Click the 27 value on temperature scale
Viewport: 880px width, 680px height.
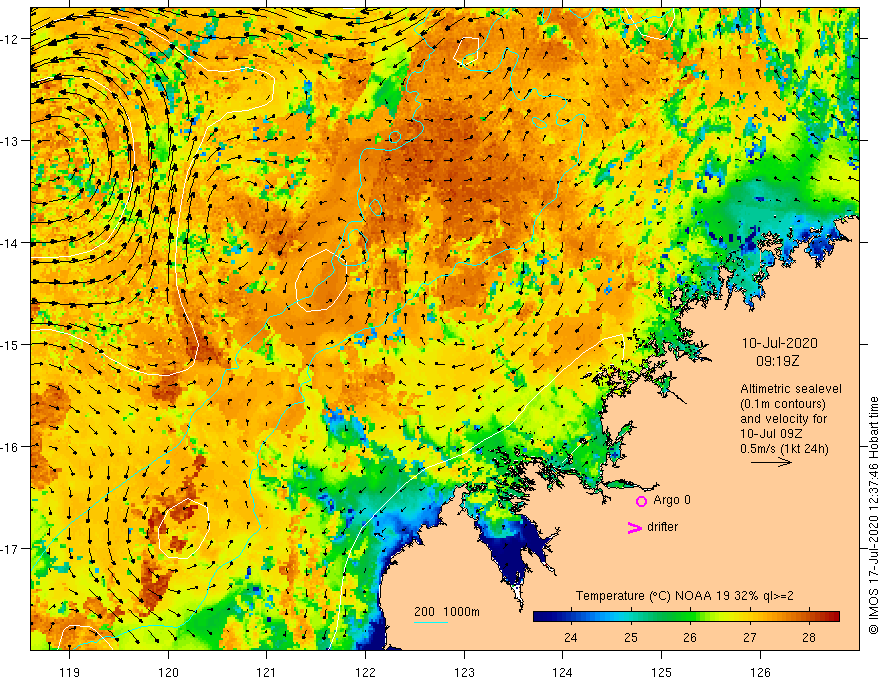click(x=749, y=637)
